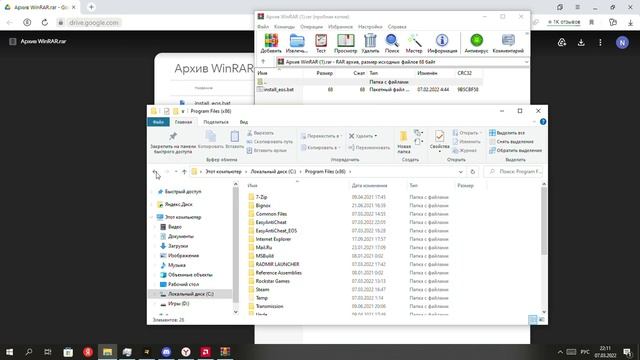Open Команды menu in WinRAR
640x360 pixels.
284,27
